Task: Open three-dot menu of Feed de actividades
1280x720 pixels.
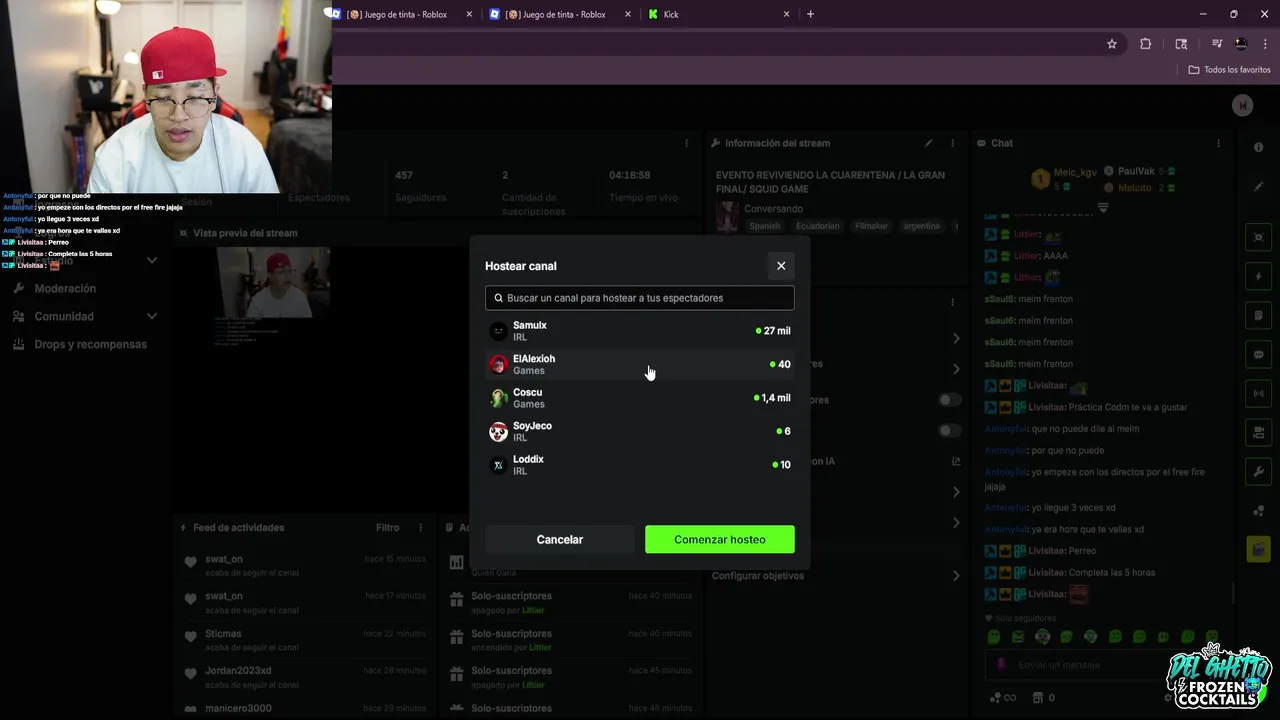Action: coord(420,528)
